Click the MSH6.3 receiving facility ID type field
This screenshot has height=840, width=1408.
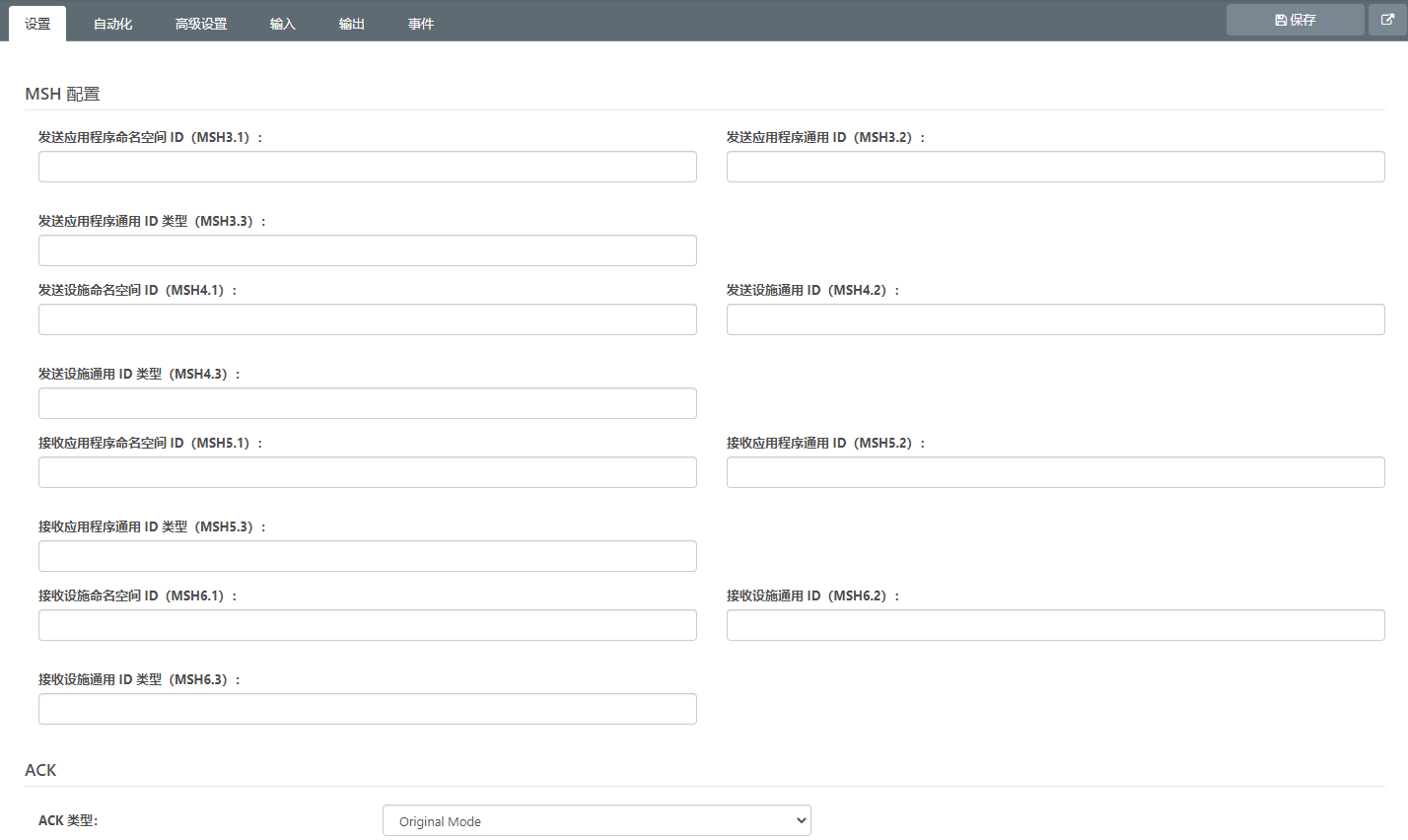click(368, 709)
